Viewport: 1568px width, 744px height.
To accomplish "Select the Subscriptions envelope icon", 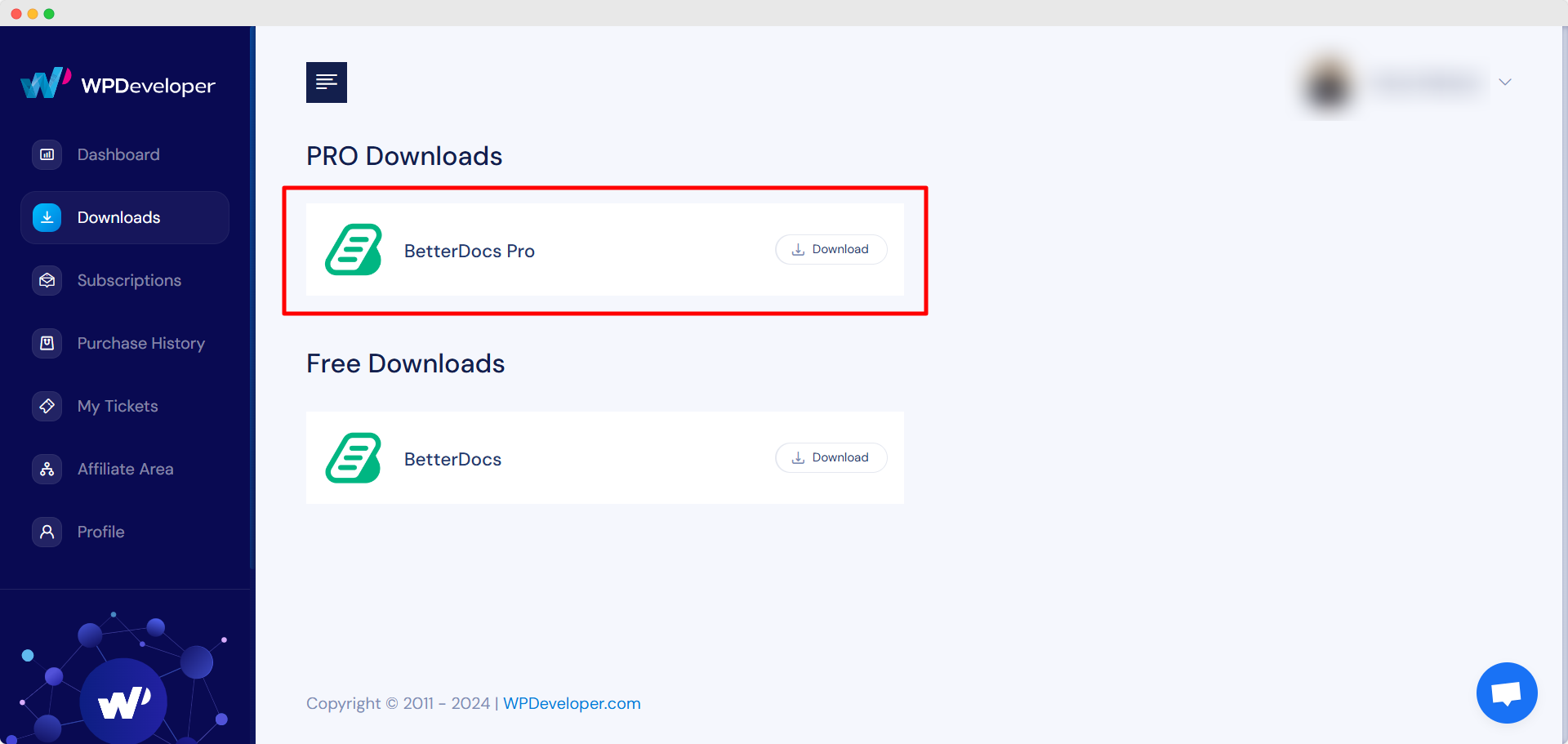I will pyautogui.click(x=47, y=280).
